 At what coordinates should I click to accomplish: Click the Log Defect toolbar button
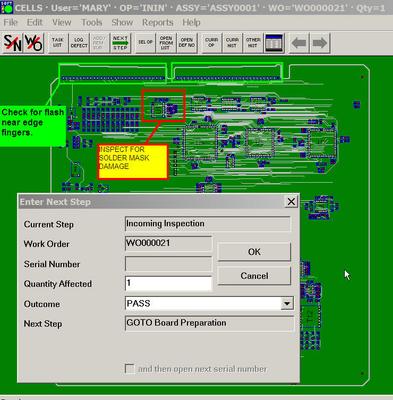[x=79, y=43]
